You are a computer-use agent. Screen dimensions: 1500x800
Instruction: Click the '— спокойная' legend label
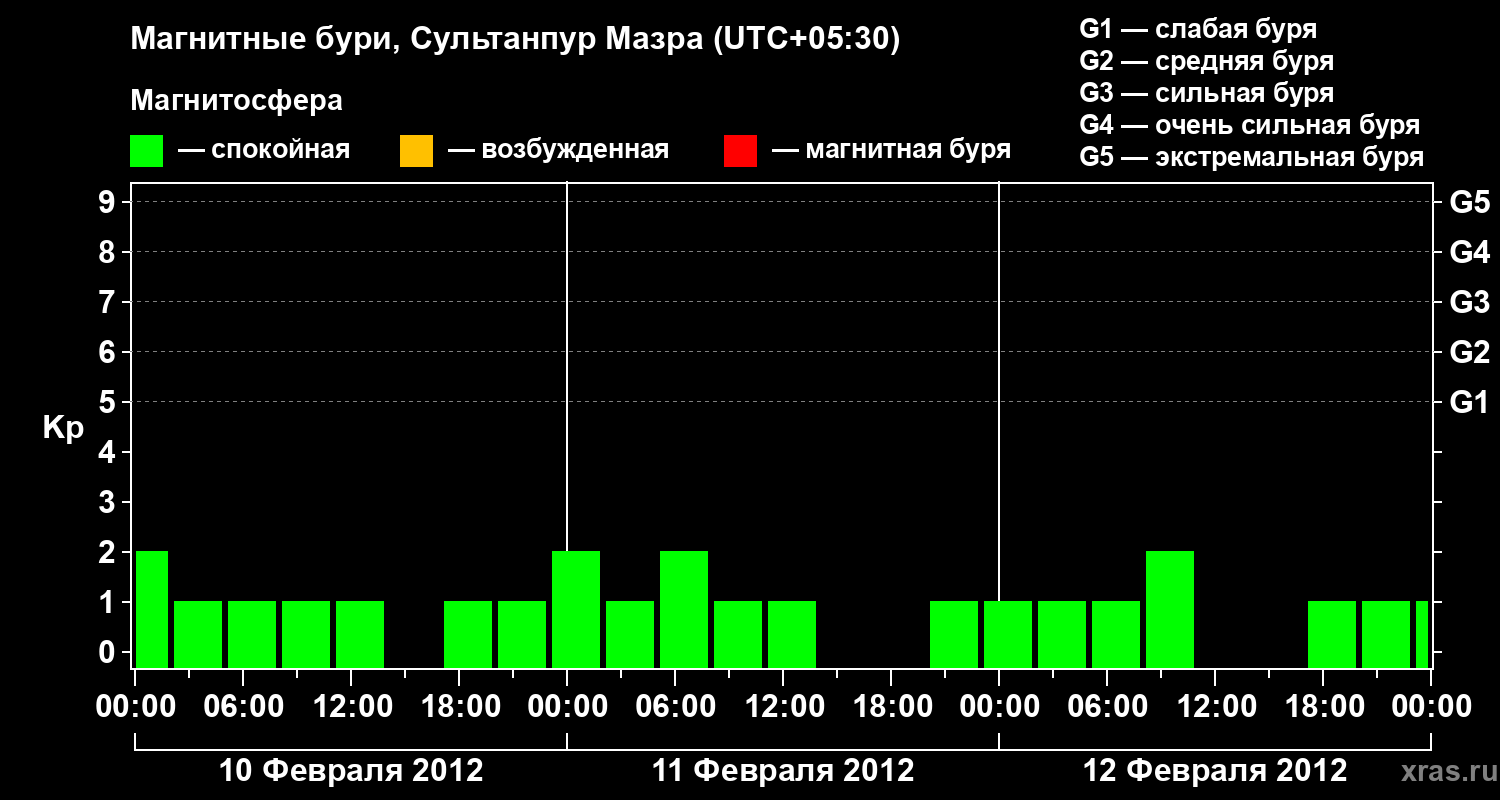coord(264,151)
